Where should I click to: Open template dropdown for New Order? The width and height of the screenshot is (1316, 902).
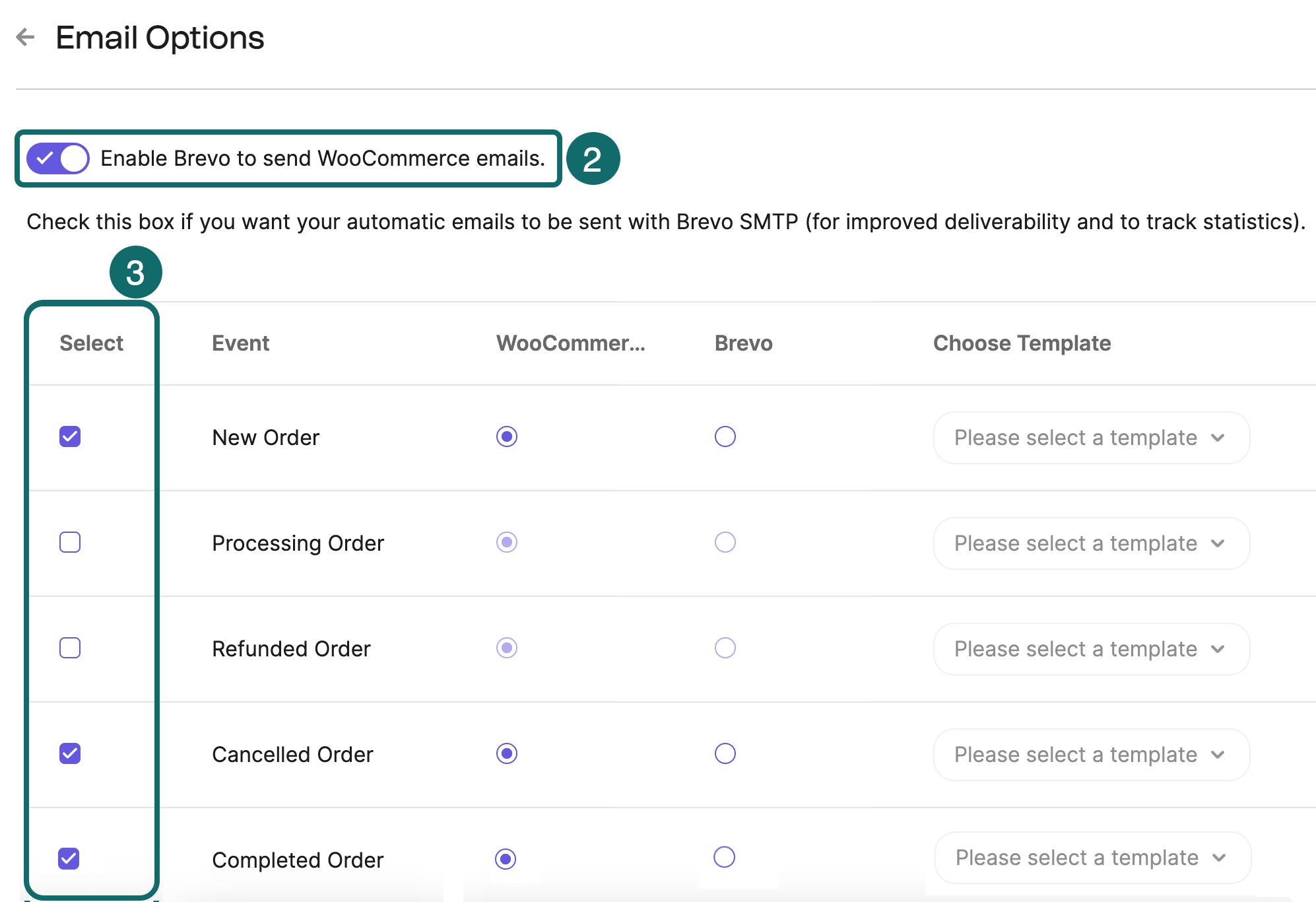[1092, 438]
